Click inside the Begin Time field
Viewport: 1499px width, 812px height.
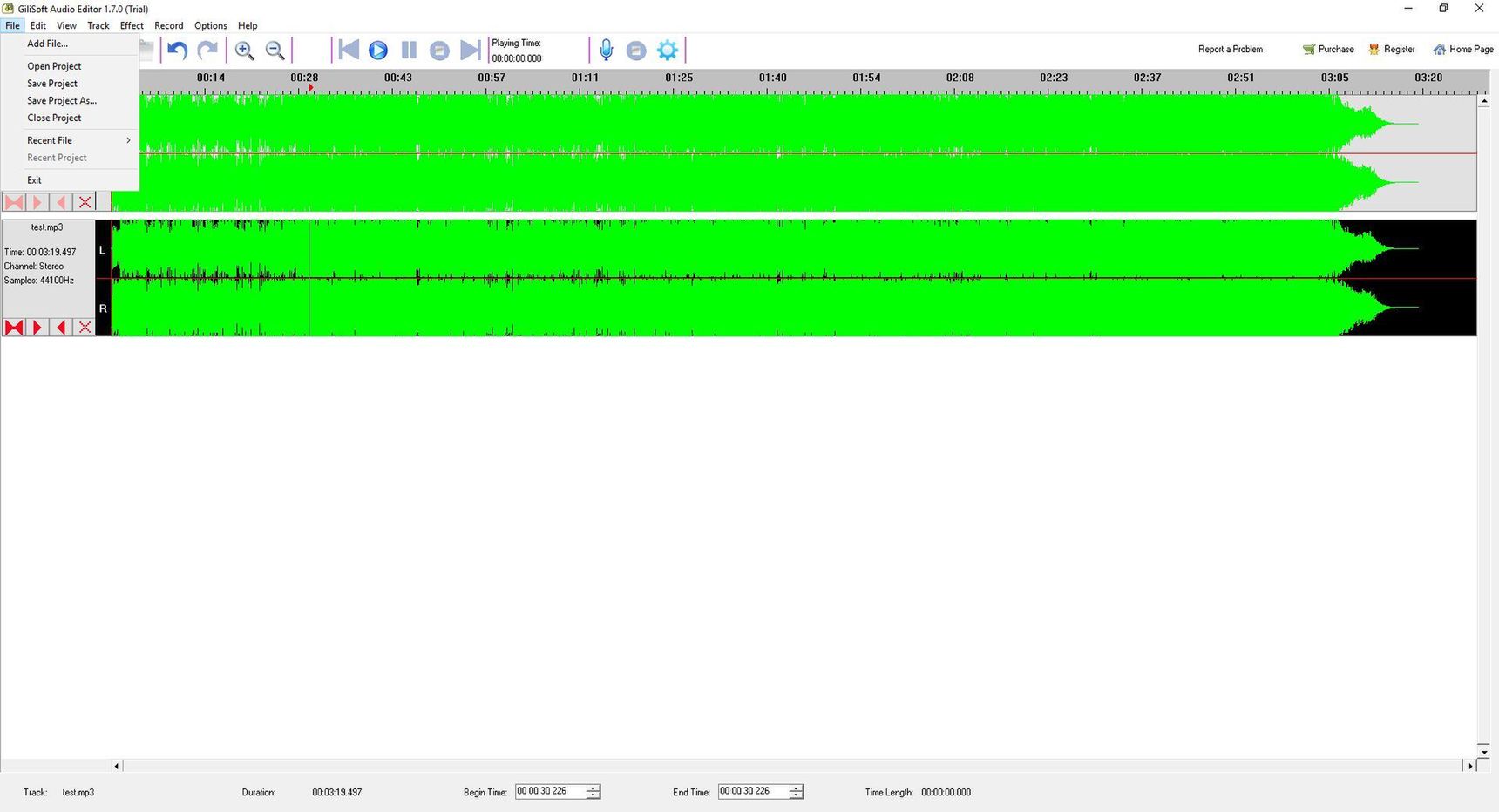(551, 792)
